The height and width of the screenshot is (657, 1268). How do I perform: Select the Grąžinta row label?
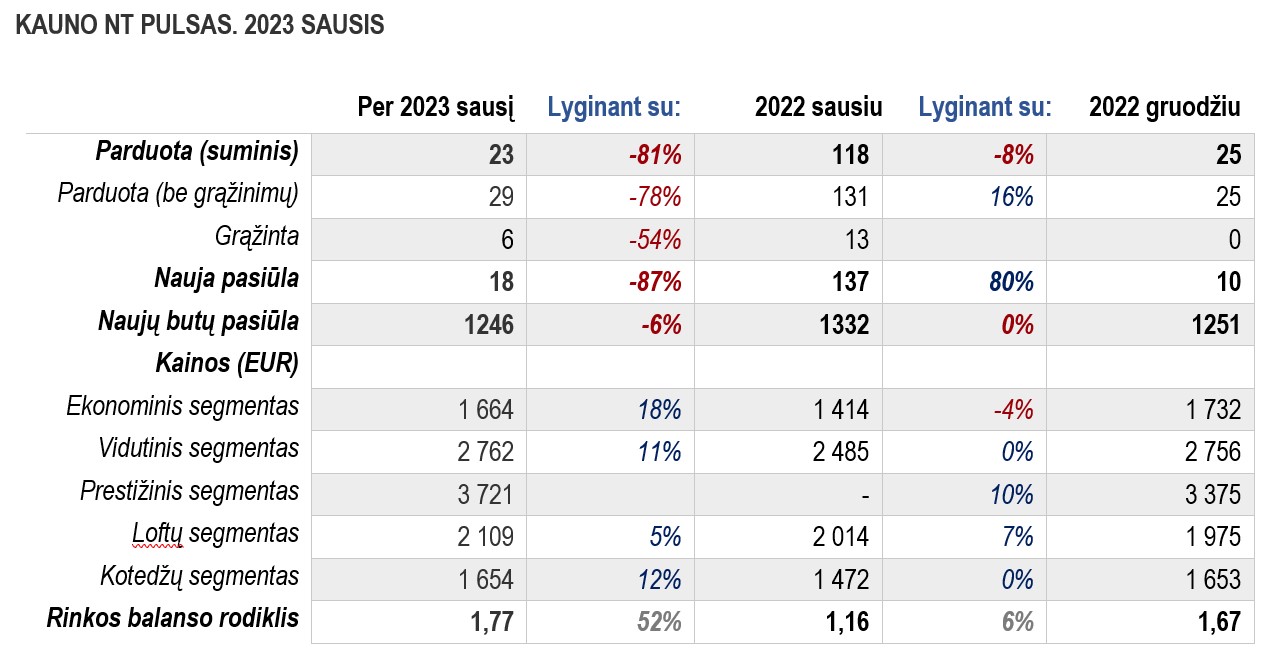coord(257,237)
